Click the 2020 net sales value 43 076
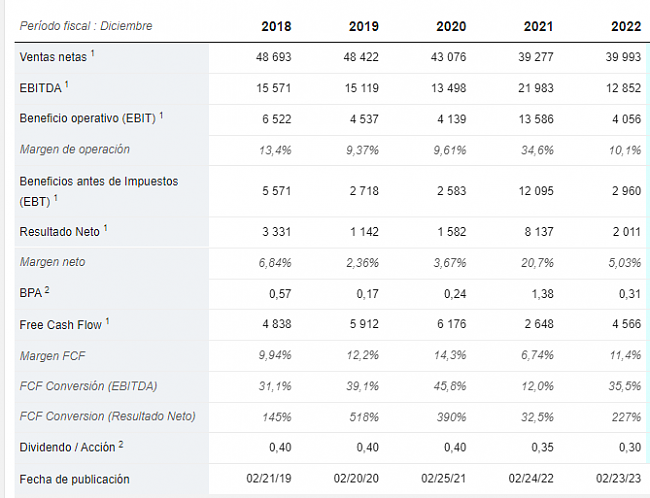 pyautogui.click(x=449, y=57)
